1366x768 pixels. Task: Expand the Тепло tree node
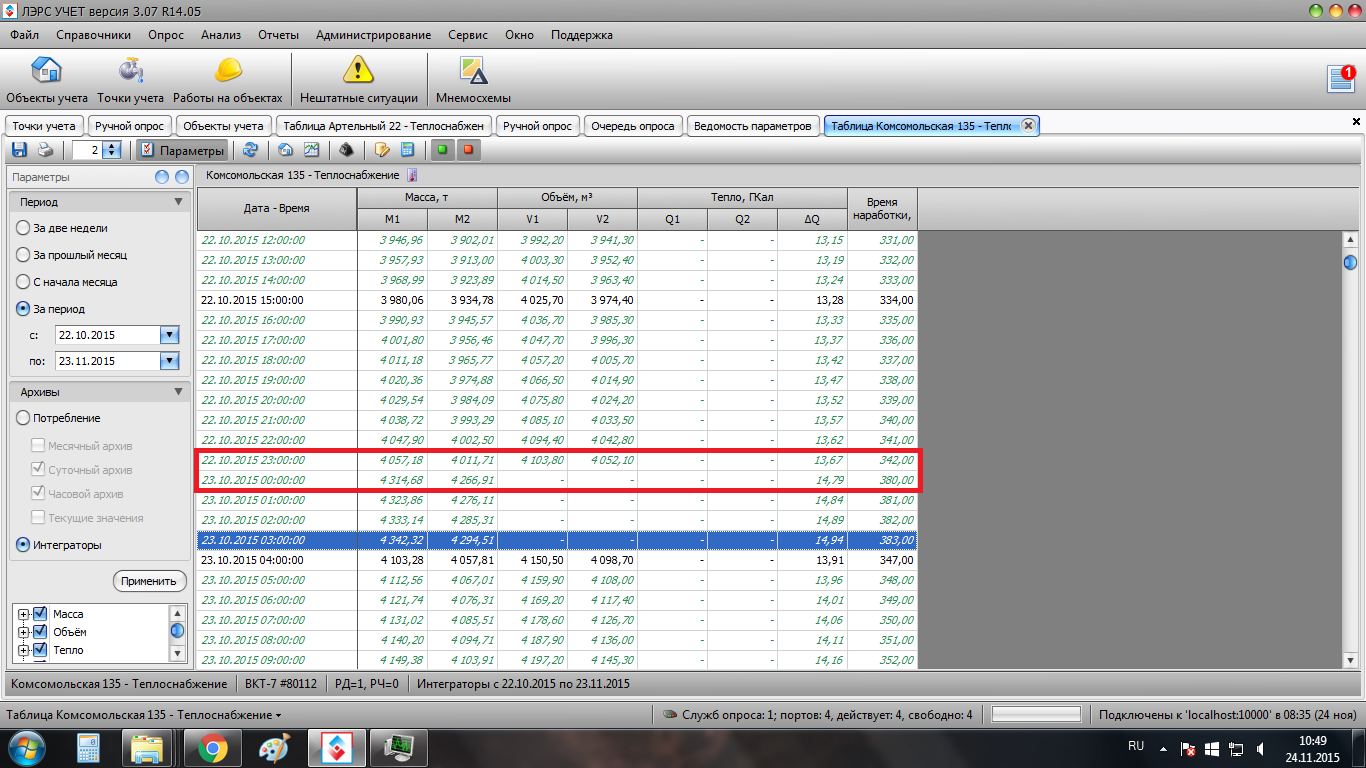pyautogui.click(x=23, y=650)
